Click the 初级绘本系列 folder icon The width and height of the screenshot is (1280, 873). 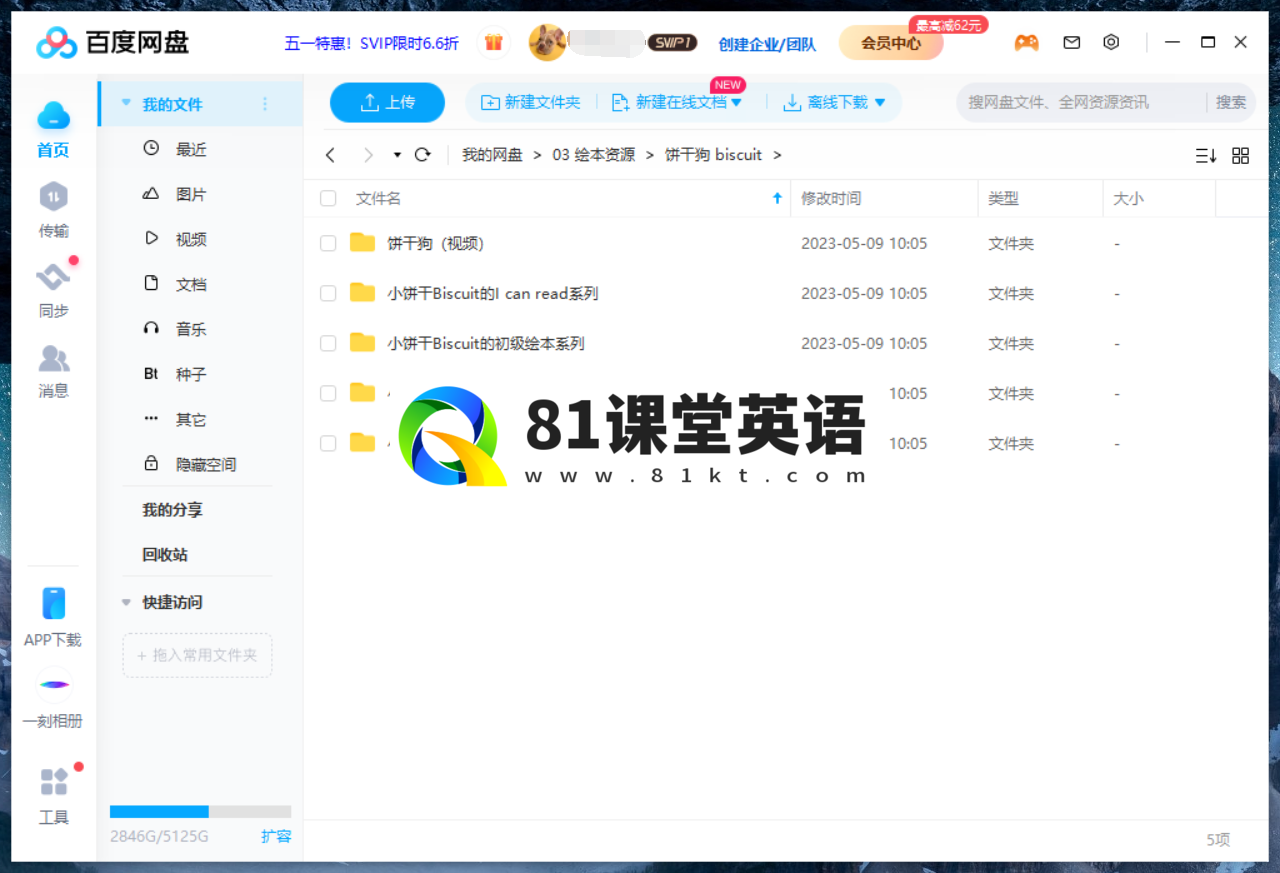362,343
